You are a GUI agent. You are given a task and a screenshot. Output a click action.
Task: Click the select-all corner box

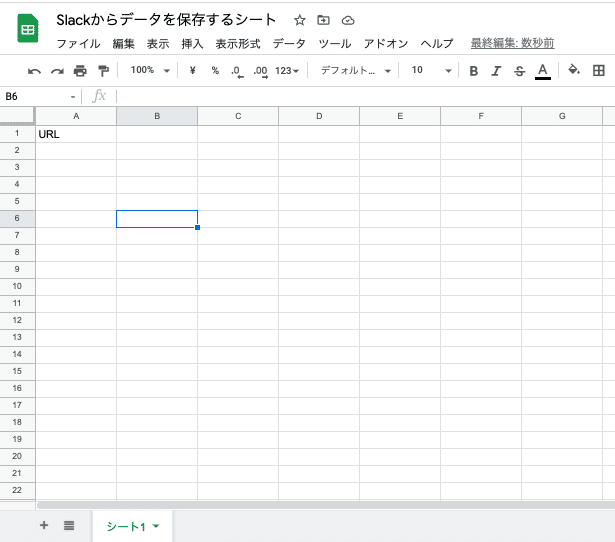tap(17, 116)
